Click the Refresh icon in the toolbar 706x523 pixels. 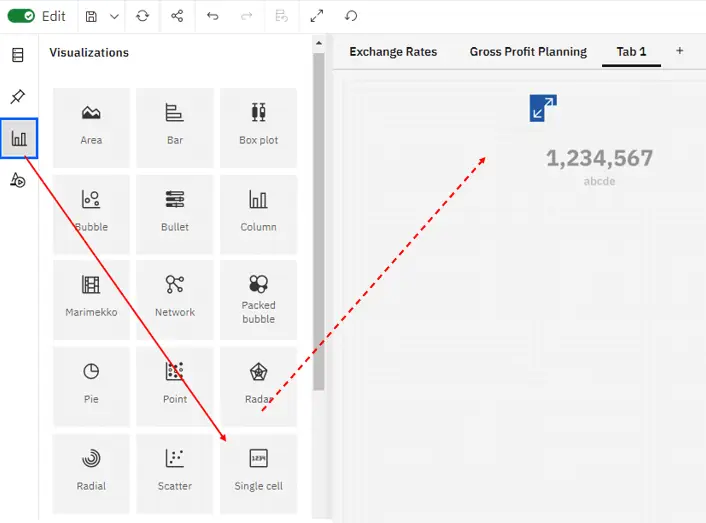coord(142,16)
